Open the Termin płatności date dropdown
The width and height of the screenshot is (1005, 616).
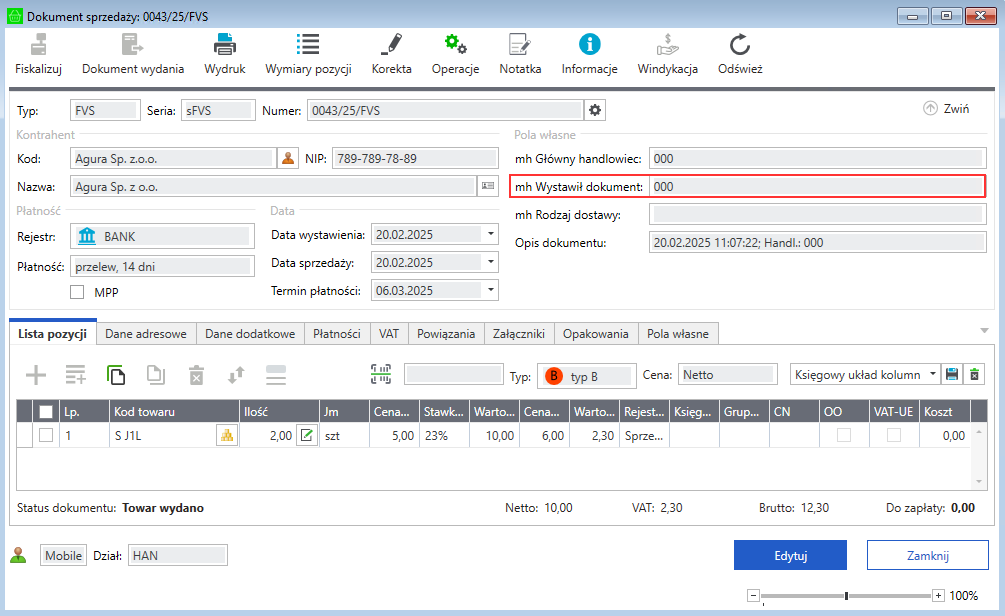click(x=491, y=291)
